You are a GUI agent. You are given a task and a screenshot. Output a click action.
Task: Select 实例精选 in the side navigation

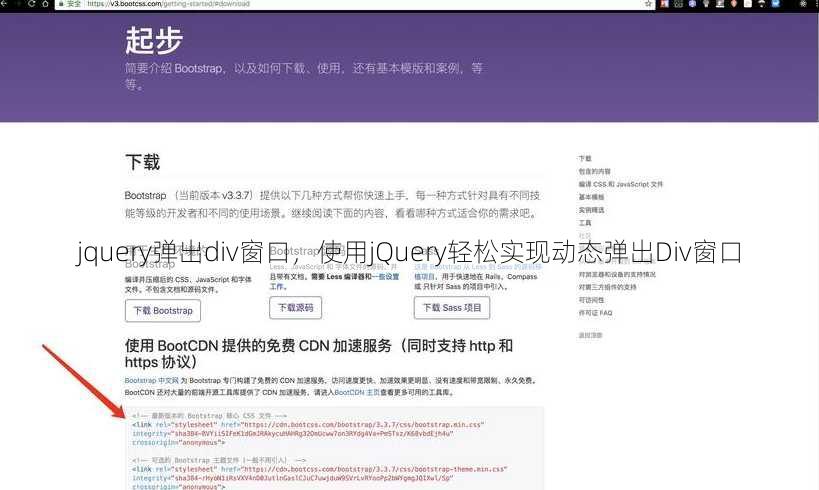(x=591, y=210)
